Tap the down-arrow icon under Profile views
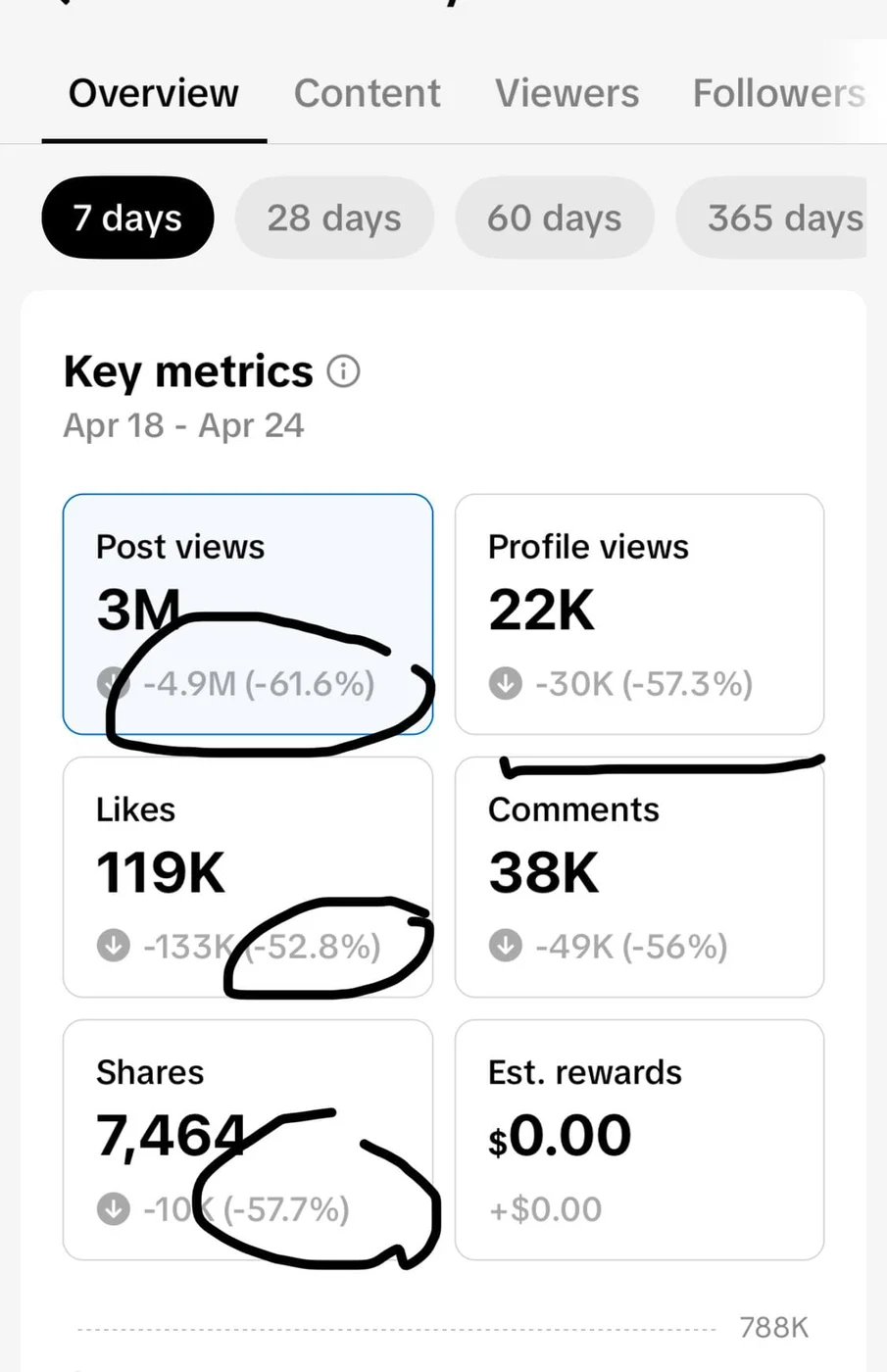This screenshot has width=887, height=1372. pos(506,683)
